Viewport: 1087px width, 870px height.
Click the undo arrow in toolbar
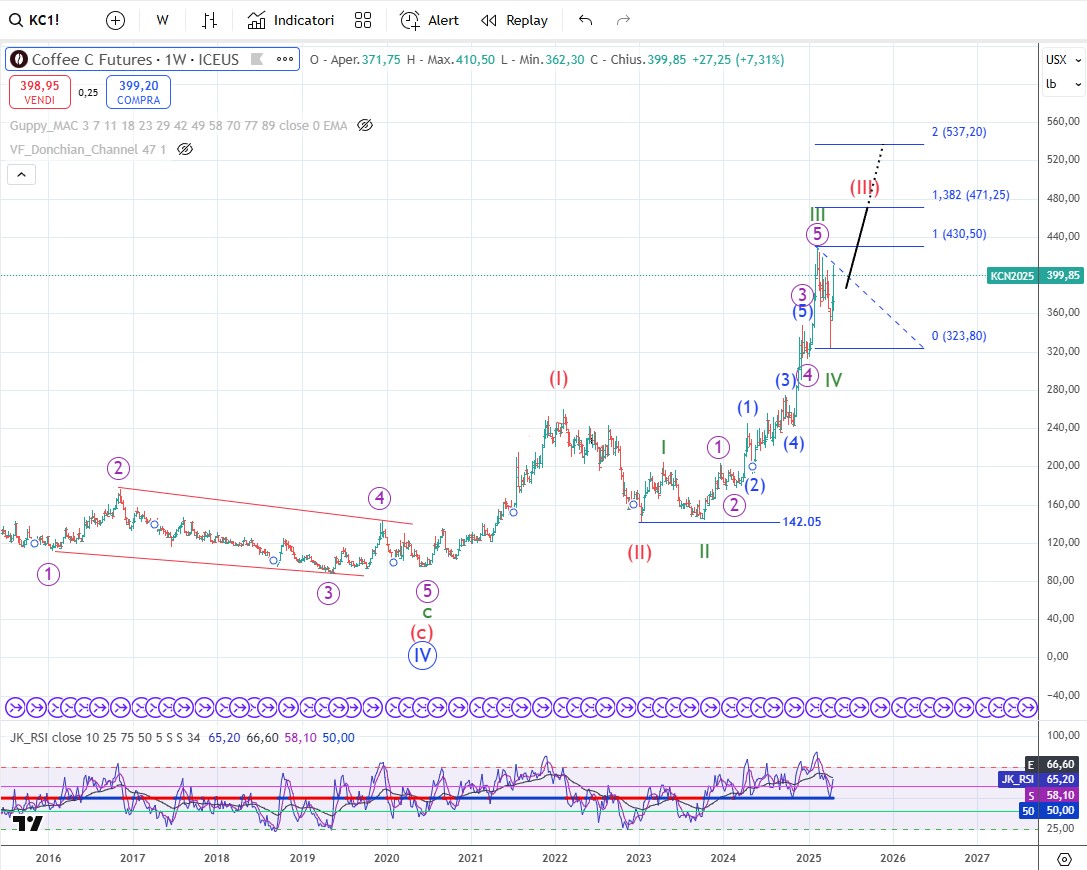click(x=586, y=20)
